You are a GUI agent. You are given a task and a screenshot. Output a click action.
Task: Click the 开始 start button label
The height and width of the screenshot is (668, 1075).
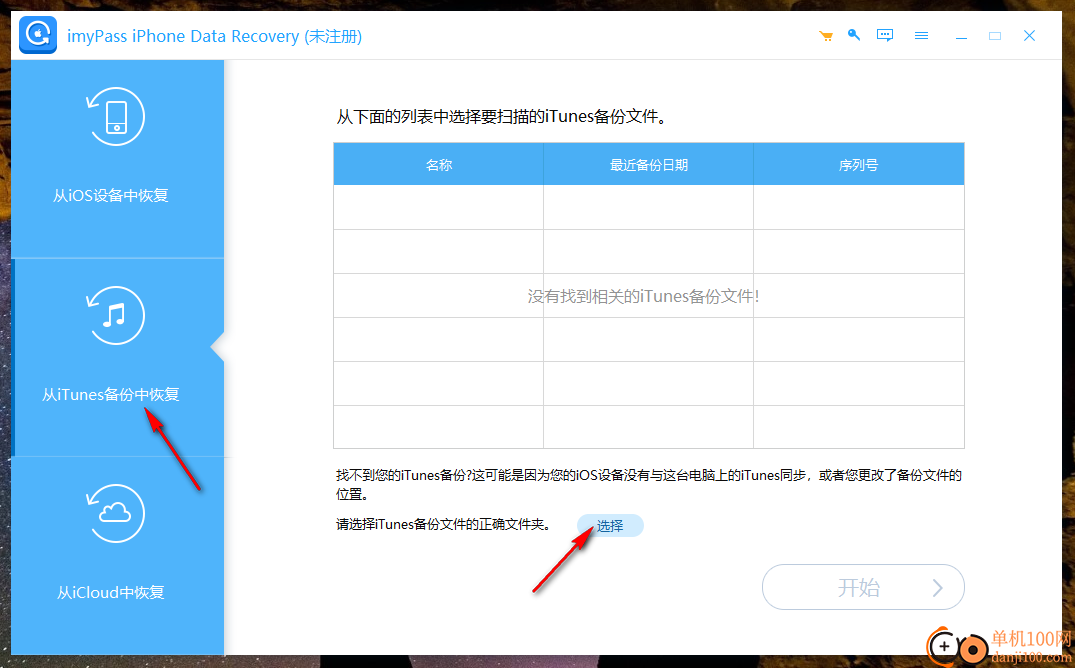[858, 588]
